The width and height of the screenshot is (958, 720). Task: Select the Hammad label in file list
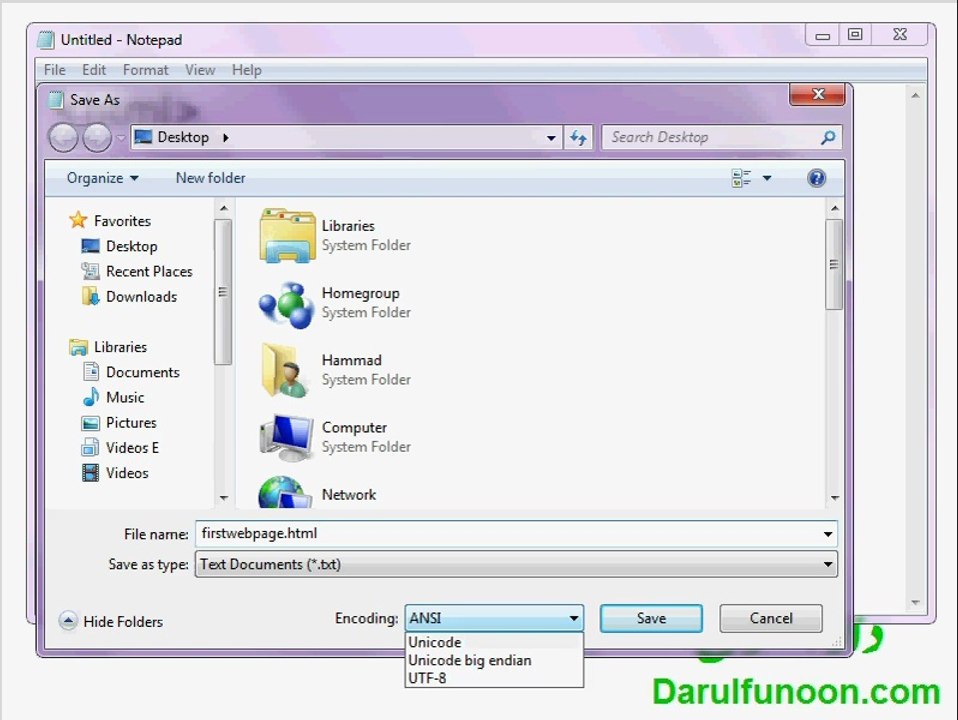click(352, 360)
